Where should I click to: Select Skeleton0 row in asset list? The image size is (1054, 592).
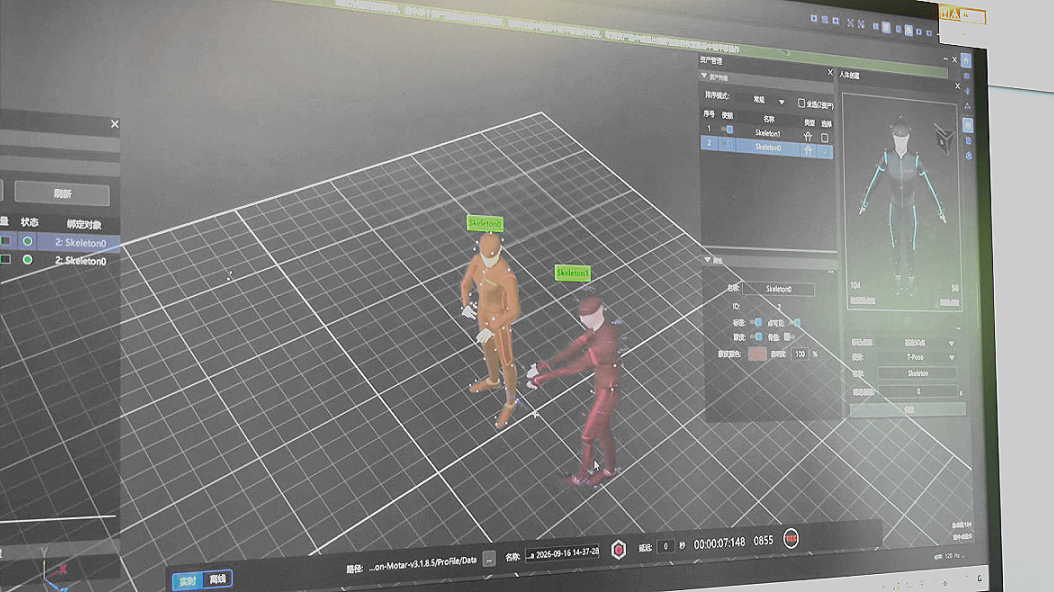tap(767, 148)
